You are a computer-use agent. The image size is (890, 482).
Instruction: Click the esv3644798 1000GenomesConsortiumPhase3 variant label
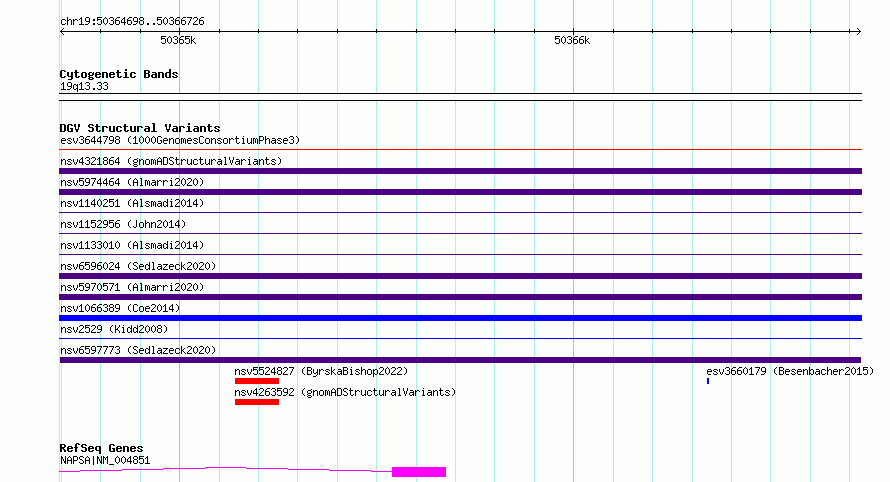(x=180, y=140)
